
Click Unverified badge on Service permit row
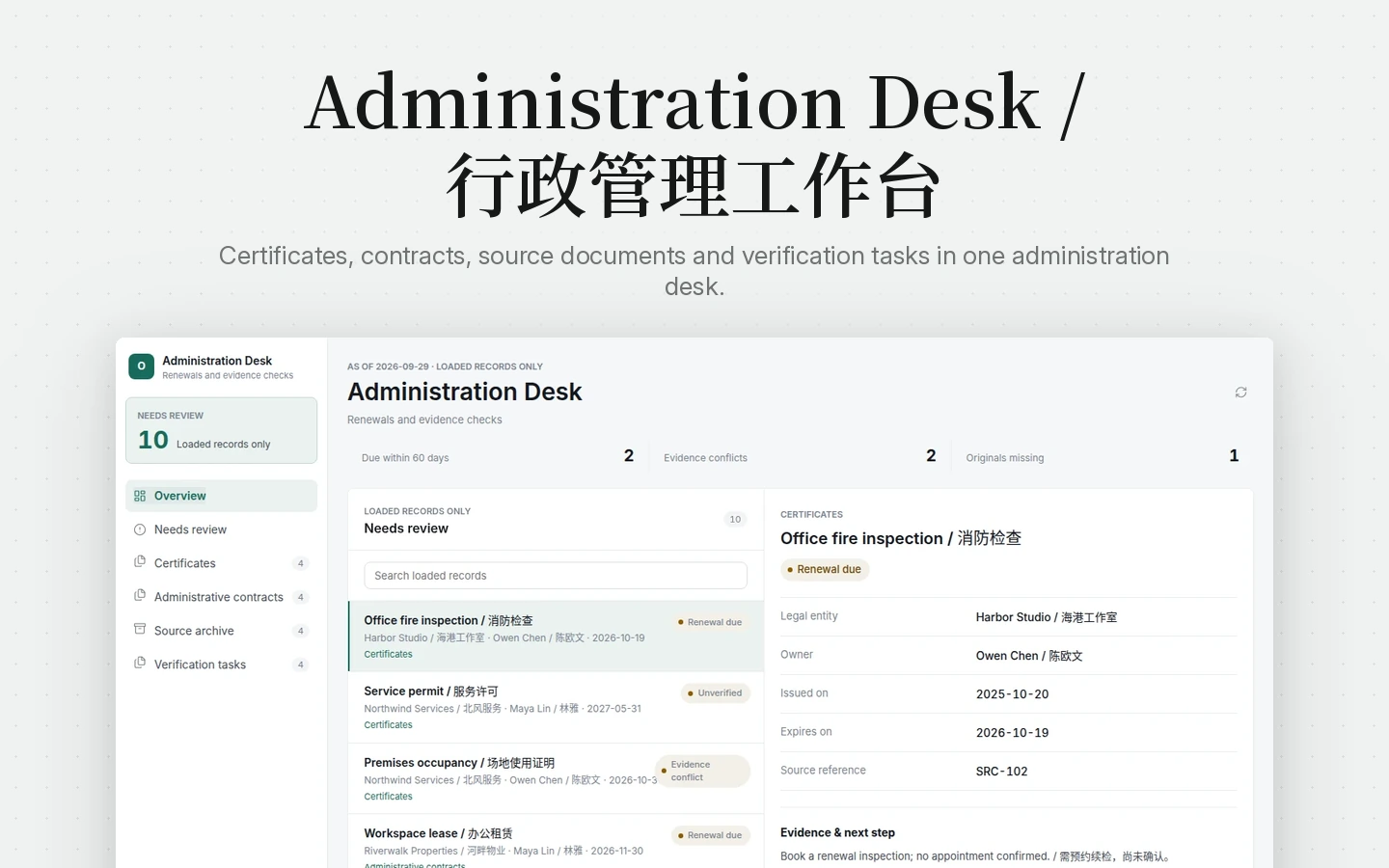(x=716, y=693)
